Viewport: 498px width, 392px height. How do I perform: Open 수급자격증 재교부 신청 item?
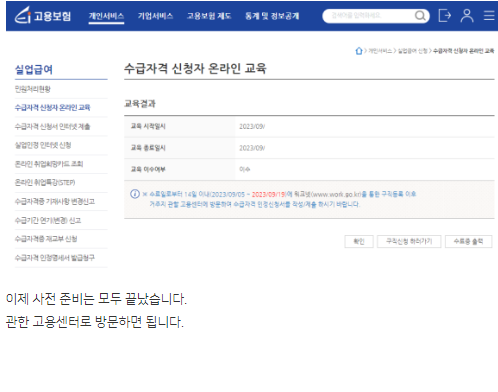click(x=46, y=239)
